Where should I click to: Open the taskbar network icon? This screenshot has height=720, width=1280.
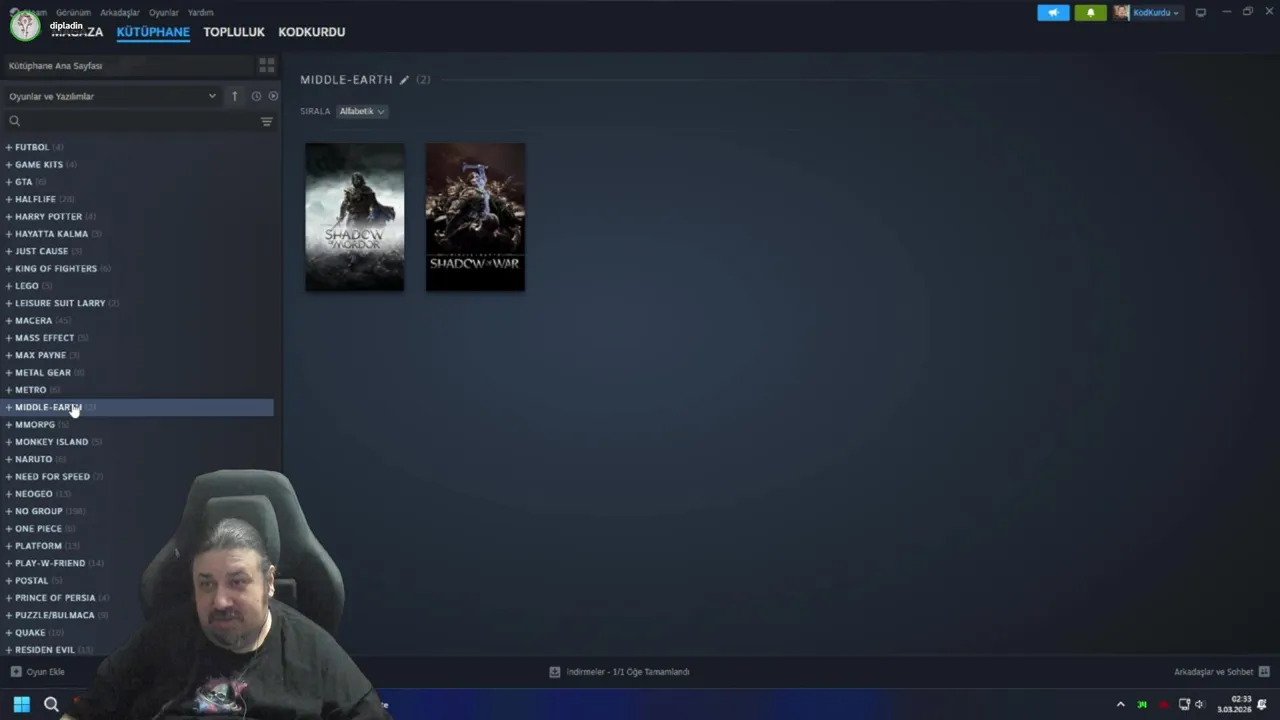[x=1185, y=705]
